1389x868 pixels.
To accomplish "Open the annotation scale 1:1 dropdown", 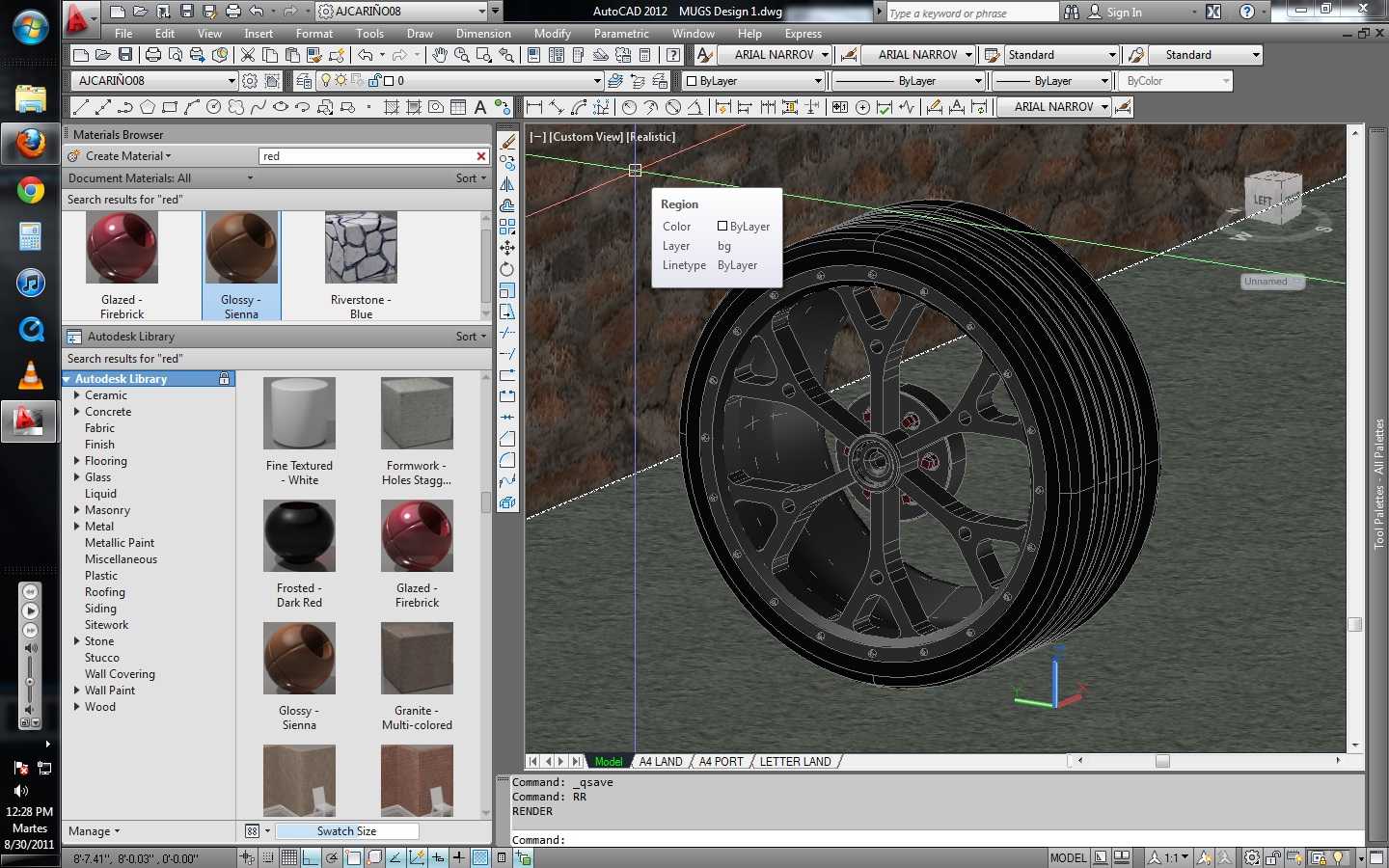I will click(x=1168, y=857).
